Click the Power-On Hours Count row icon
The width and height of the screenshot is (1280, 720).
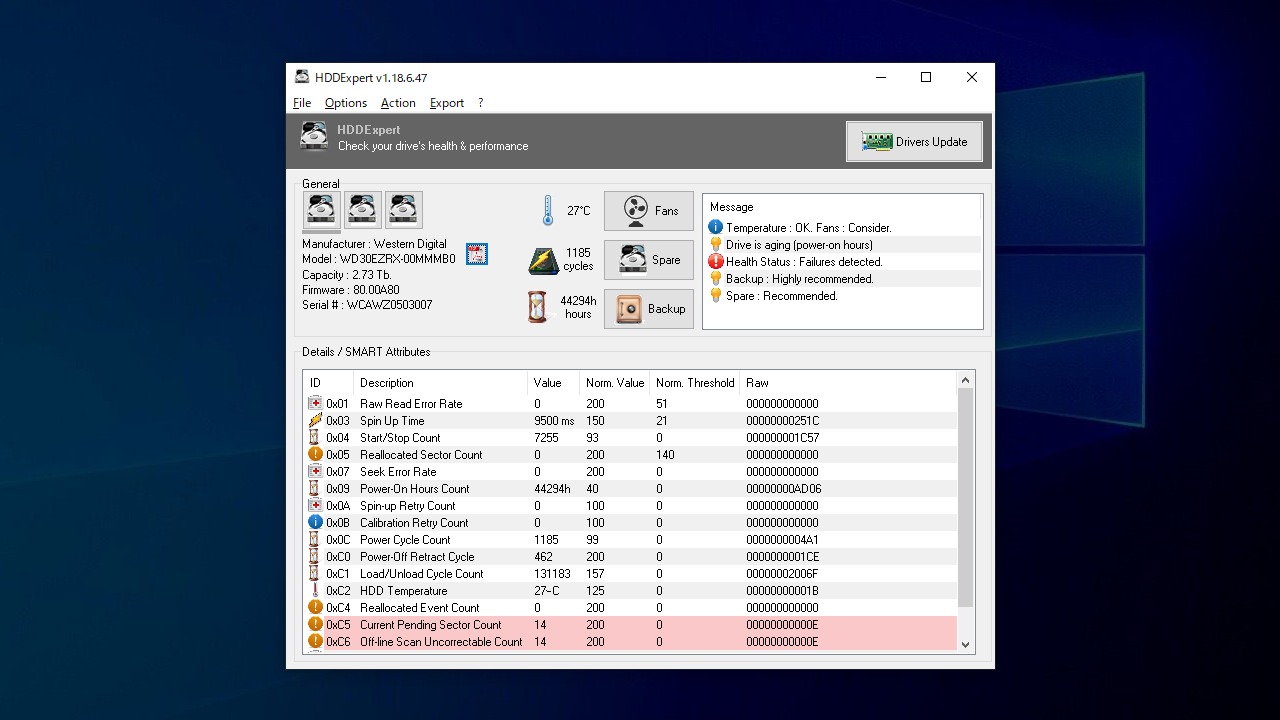[x=315, y=488]
